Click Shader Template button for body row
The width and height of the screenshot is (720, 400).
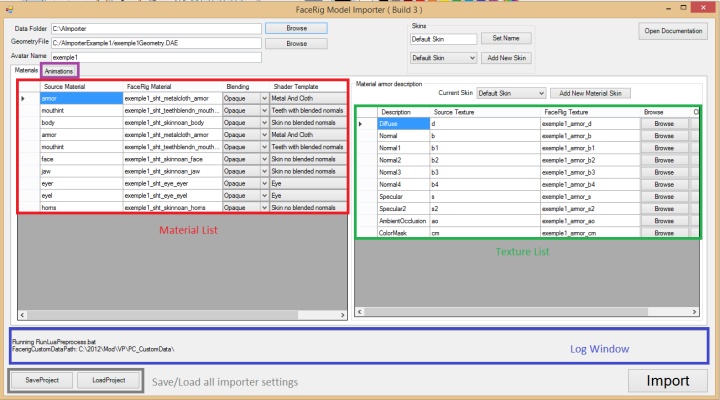coord(308,123)
